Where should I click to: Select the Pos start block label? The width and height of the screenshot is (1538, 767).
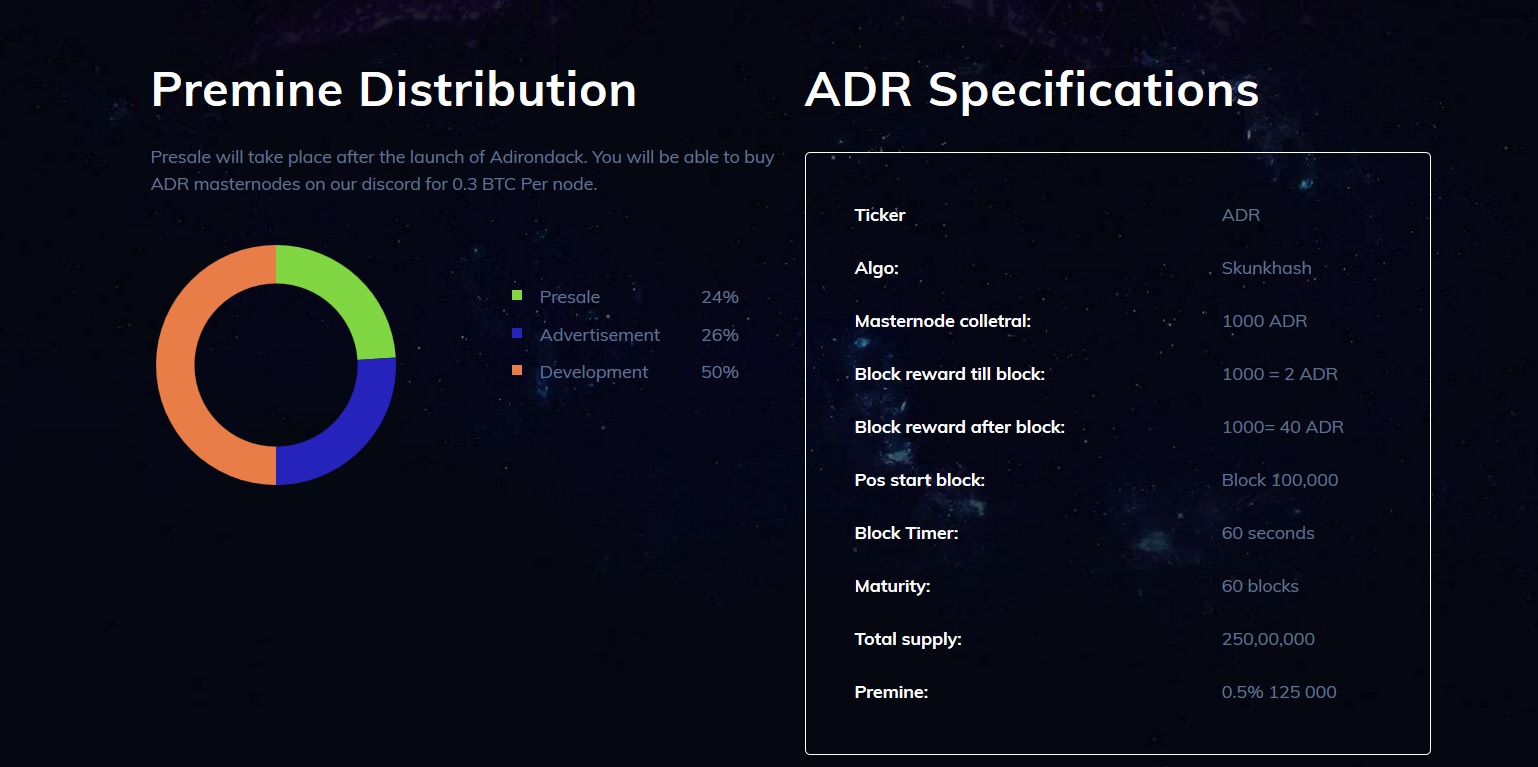coord(920,480)
